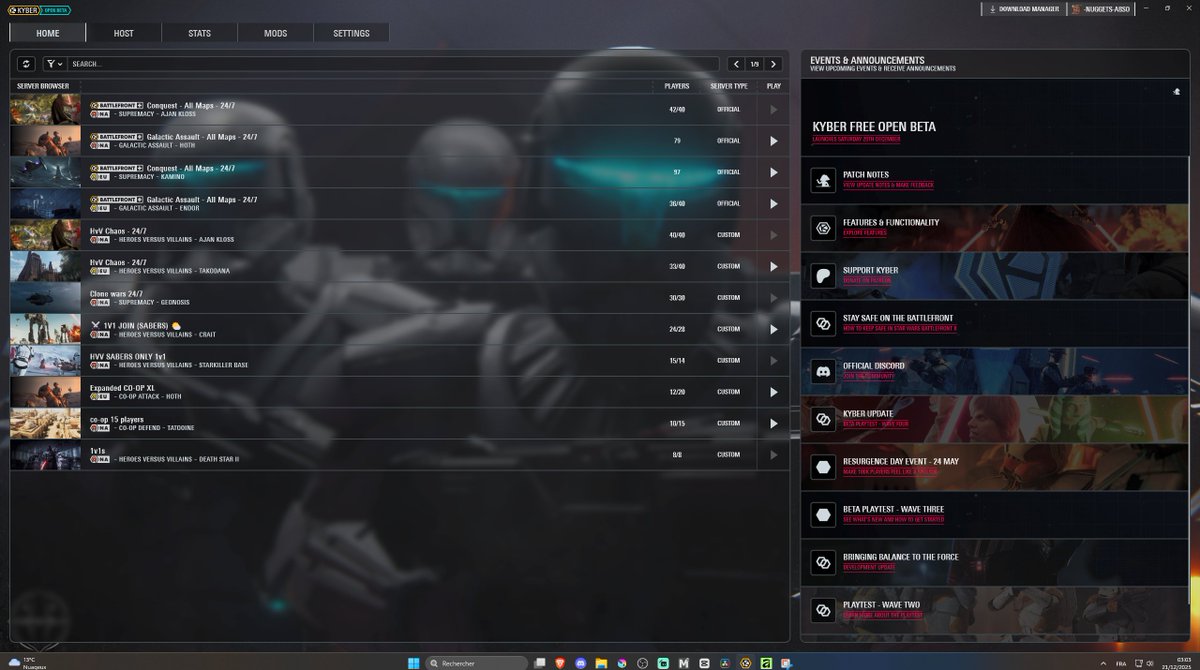Join Galactic Assault Hoth server
1200x670 pixels.
pos(773,141)
